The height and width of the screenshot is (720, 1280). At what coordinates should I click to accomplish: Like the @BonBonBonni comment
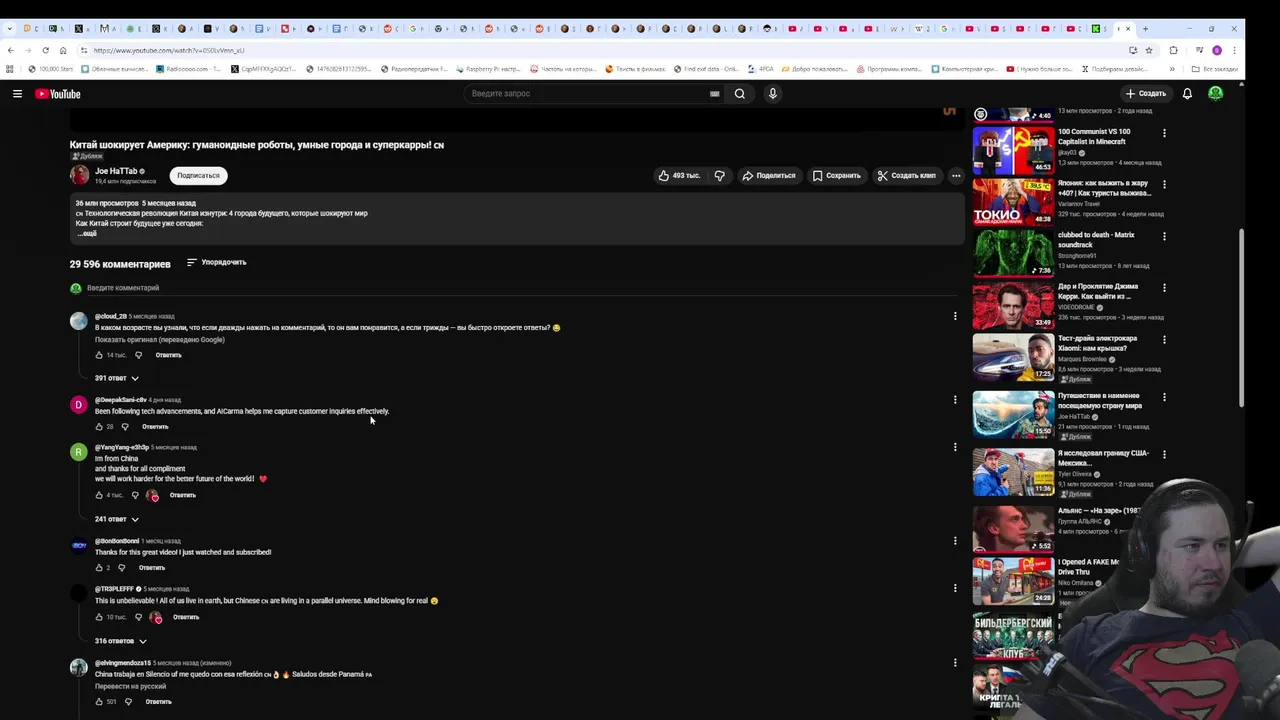tap(99, 568)
